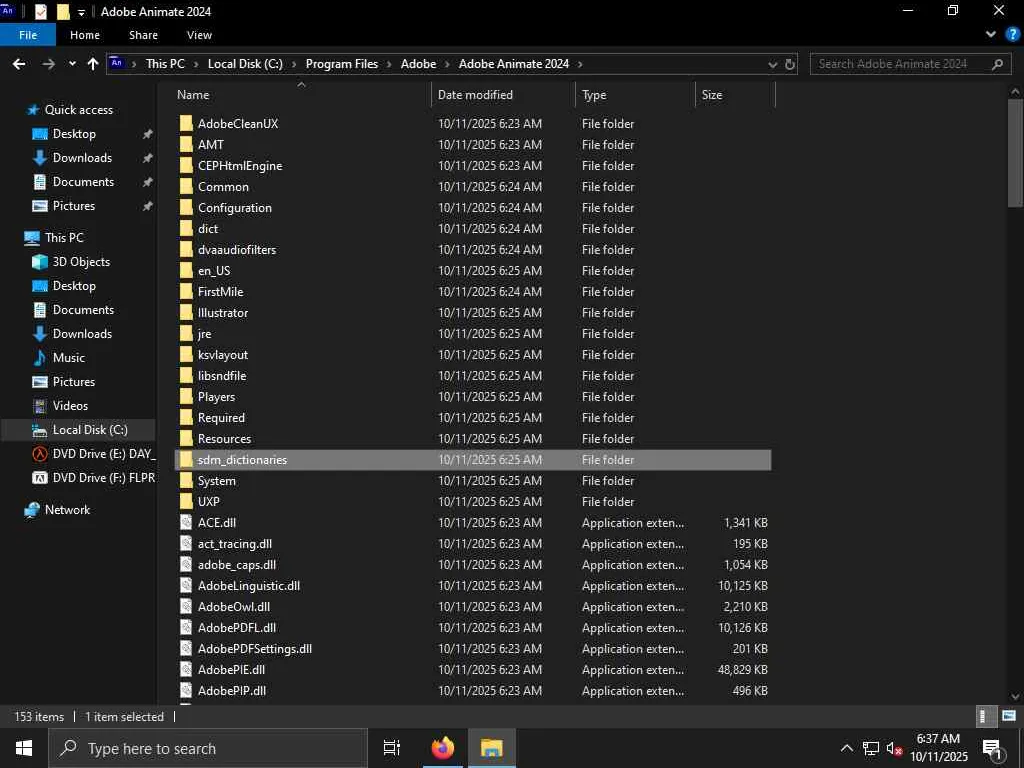Viewport: 1024px width, 768px height.
Task: Select Quick access in navigation pane
Action: 78,110
